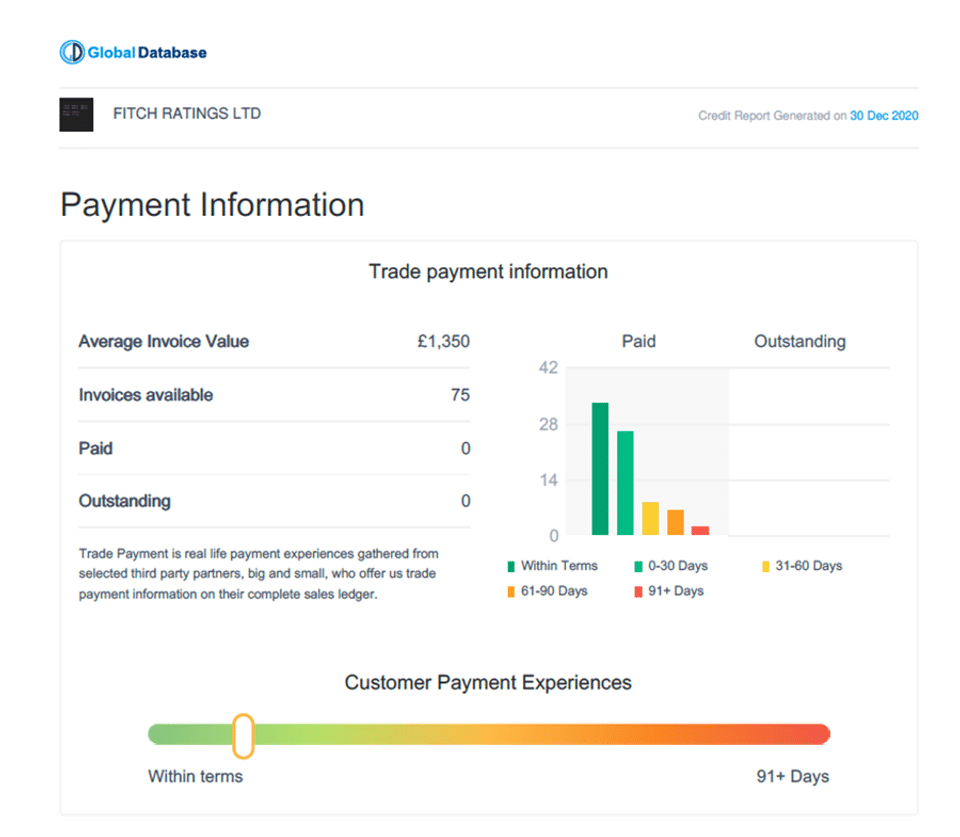The width and height of the screenshot is (960, 837).
Task: Toggle the 31-60 Days legend marker
Action: point(766,567)
